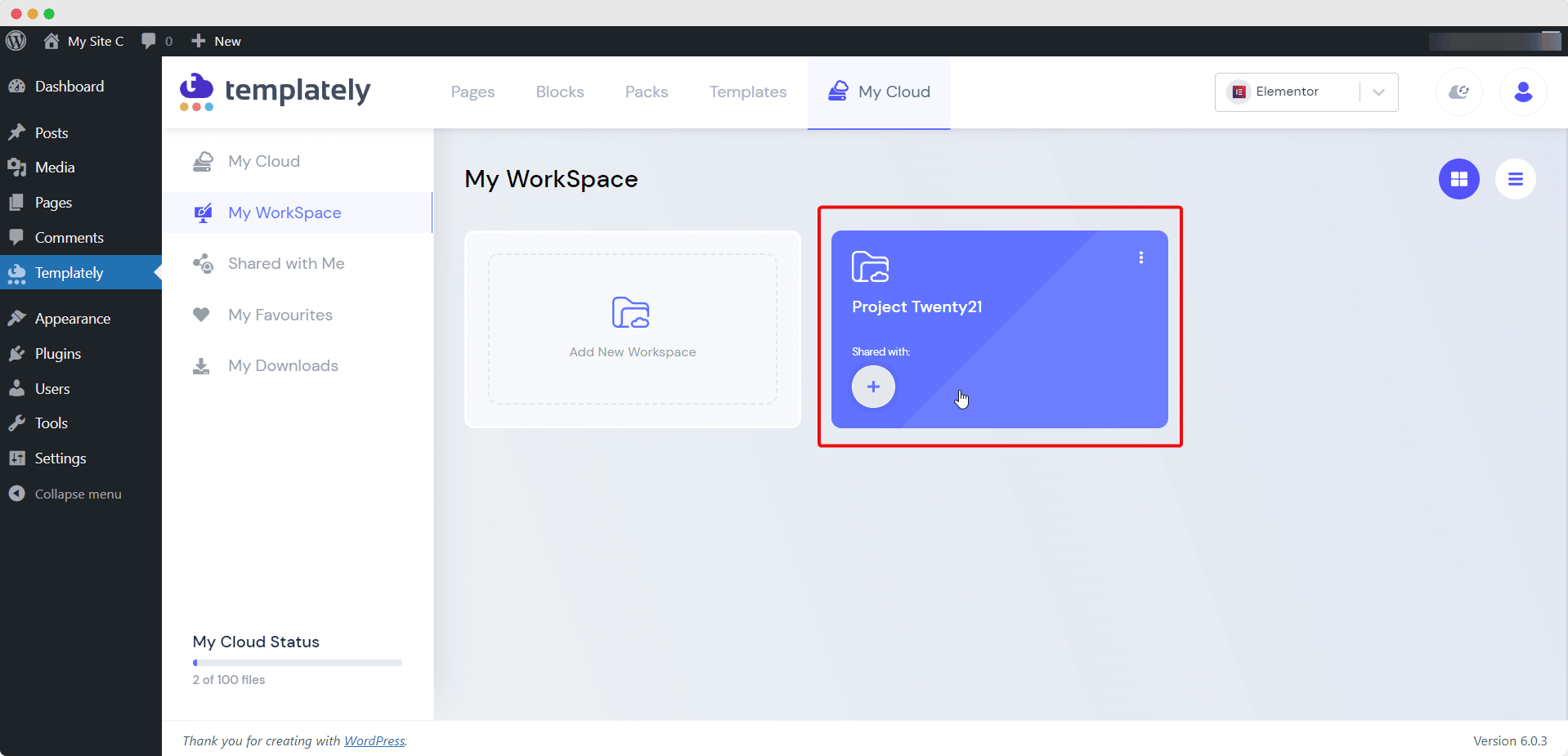Open the user profile avatar icon

pos(1523,92)
